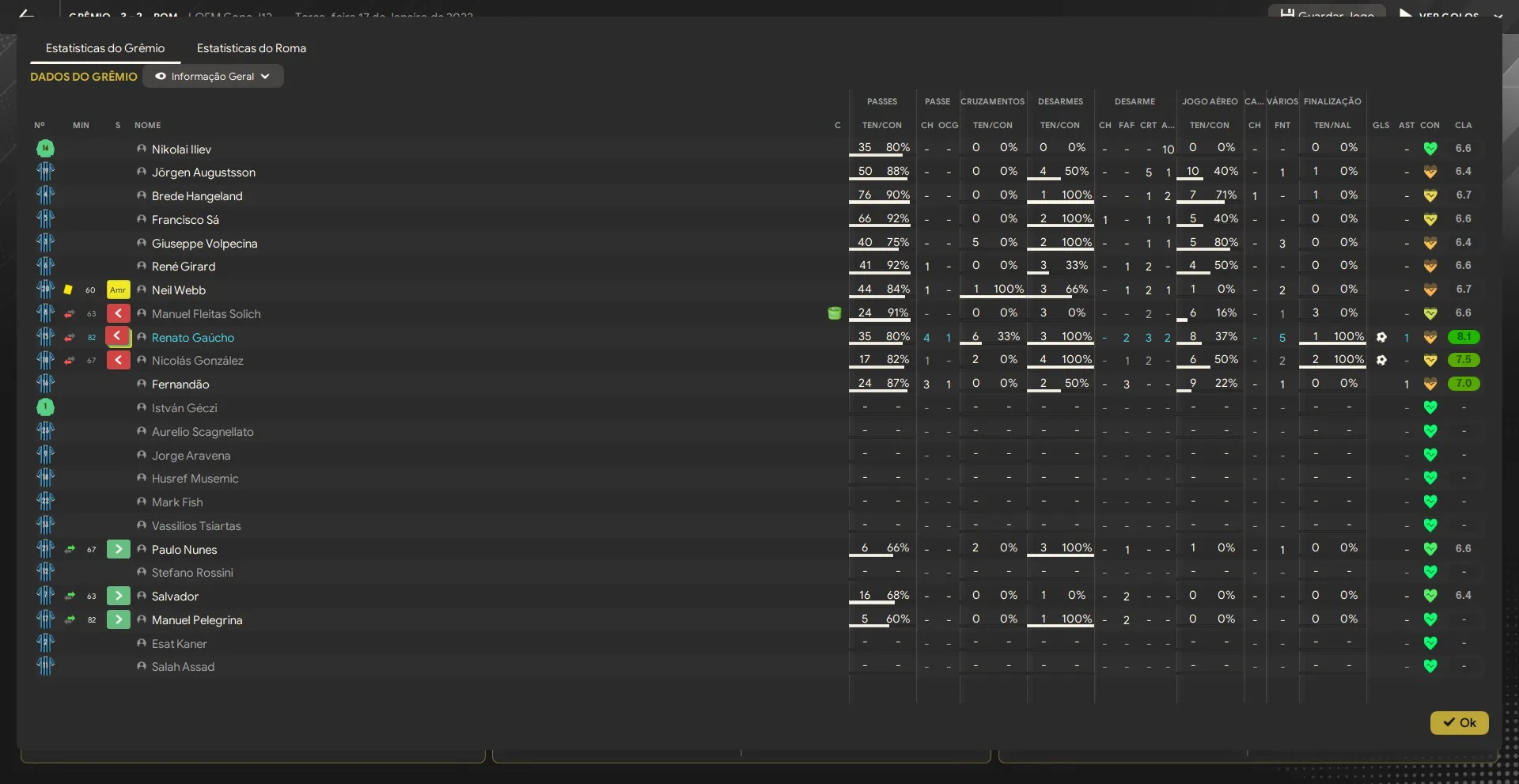
Task: Sort by PASSES TEN/CON column header
Action: coord(881,125)
